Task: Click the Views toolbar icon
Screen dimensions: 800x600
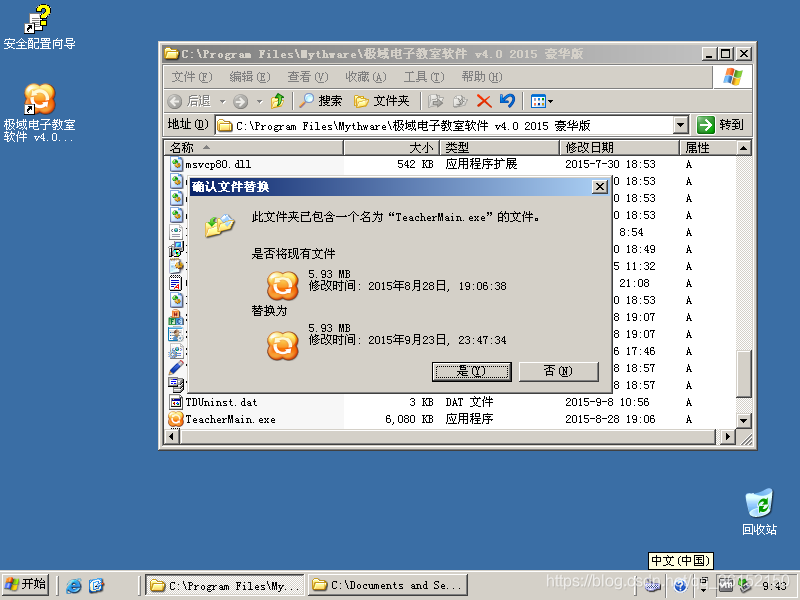Action: pos(541,101)
